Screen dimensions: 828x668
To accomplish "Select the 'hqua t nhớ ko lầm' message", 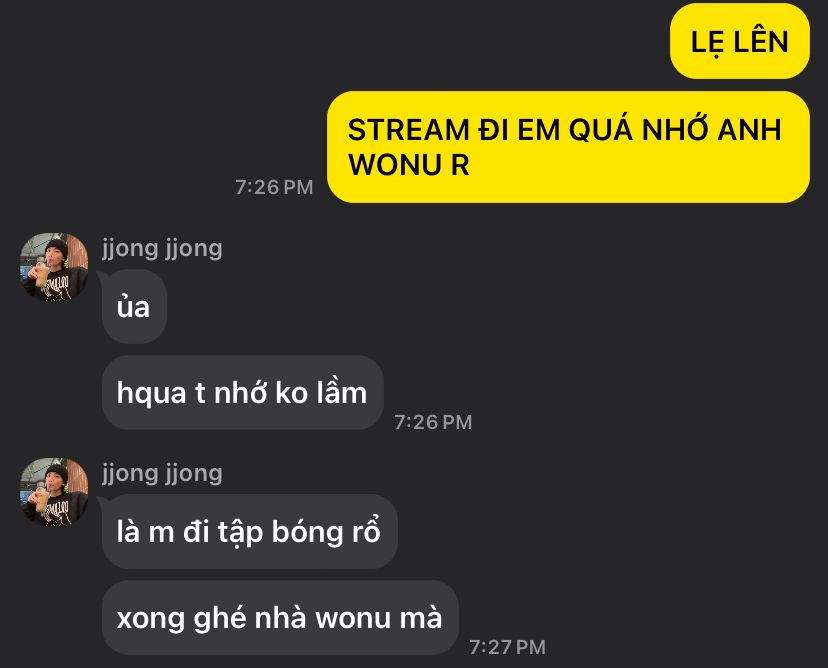I will click(x=242, y=392).
